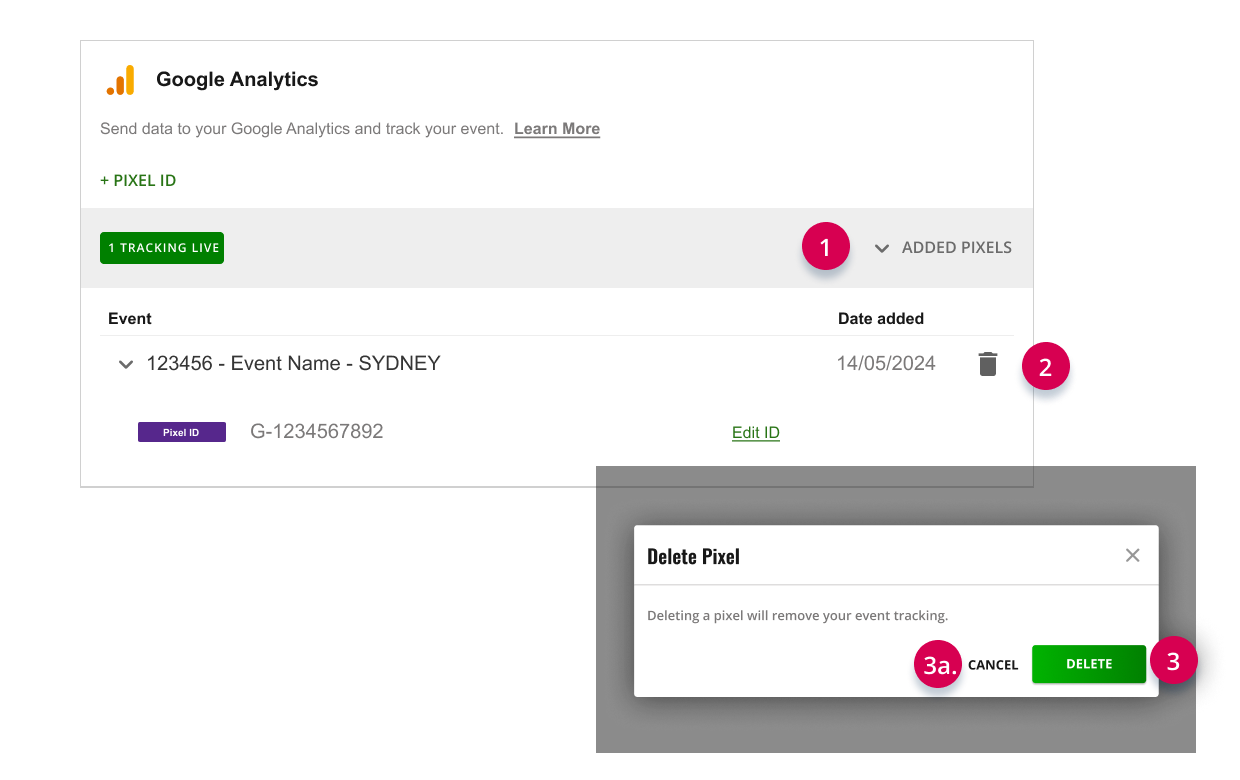
Task: Click the 1 Tracking Live badge
Action: (x=162, y=248)
